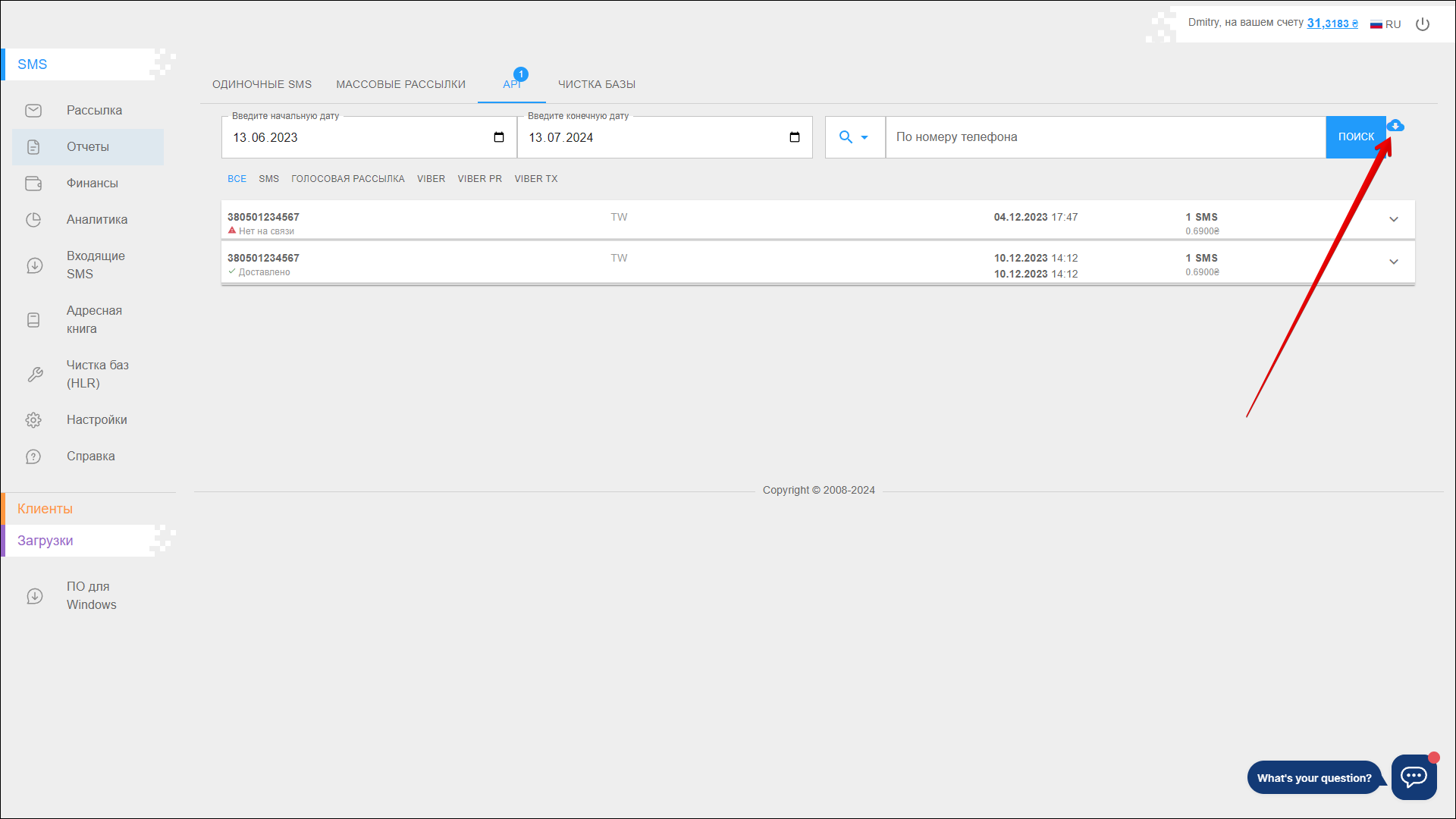Viewport: 1456px width, 819px height.
Task: Click the Настройки gear icon
Action: coord(33,420)
